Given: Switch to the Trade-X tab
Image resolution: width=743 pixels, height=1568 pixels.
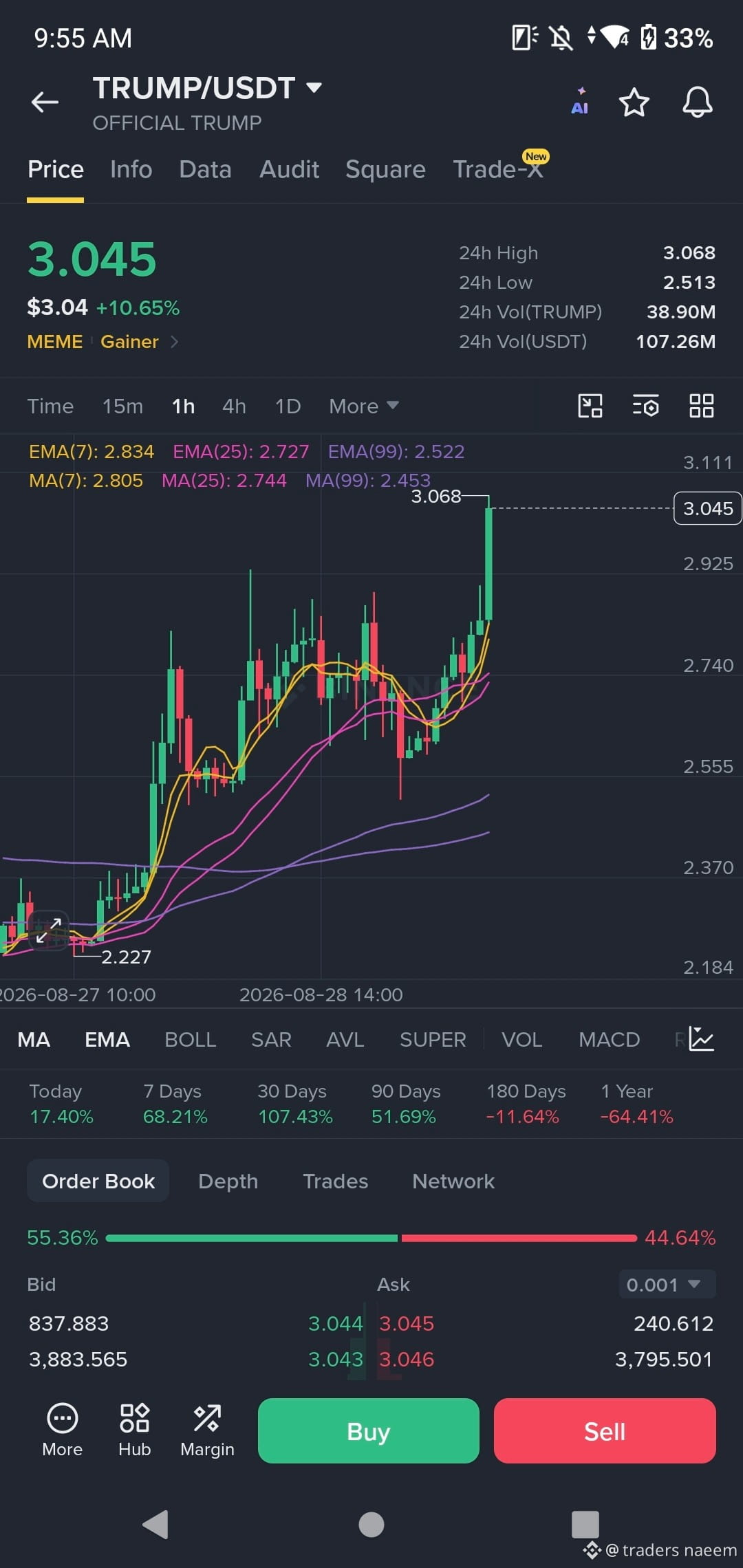Looking at the screenshot, I should [498, 169].
